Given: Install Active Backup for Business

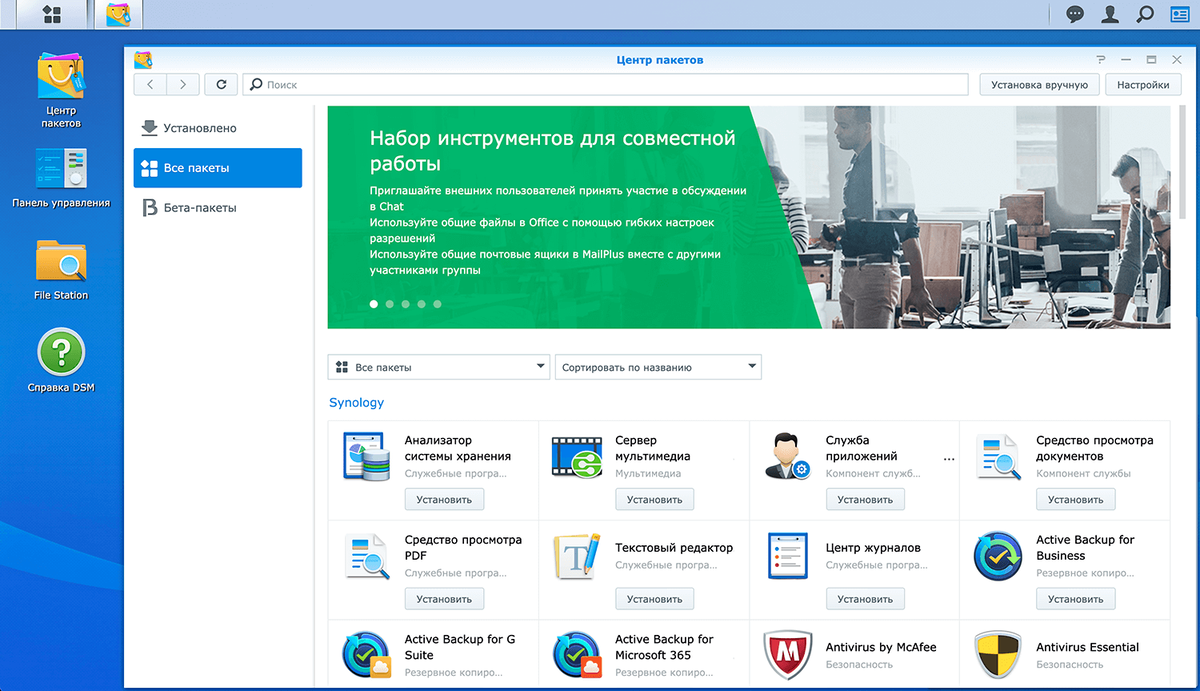Looking at the screenshot, I should tap(1076, 599).
